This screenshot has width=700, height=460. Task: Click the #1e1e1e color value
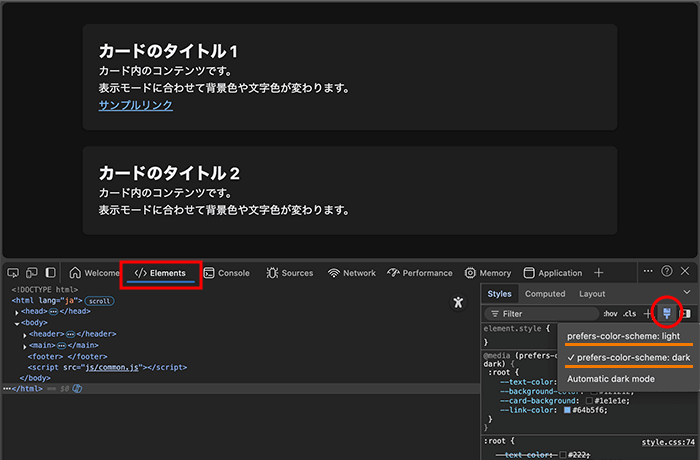tap(610, 401)
